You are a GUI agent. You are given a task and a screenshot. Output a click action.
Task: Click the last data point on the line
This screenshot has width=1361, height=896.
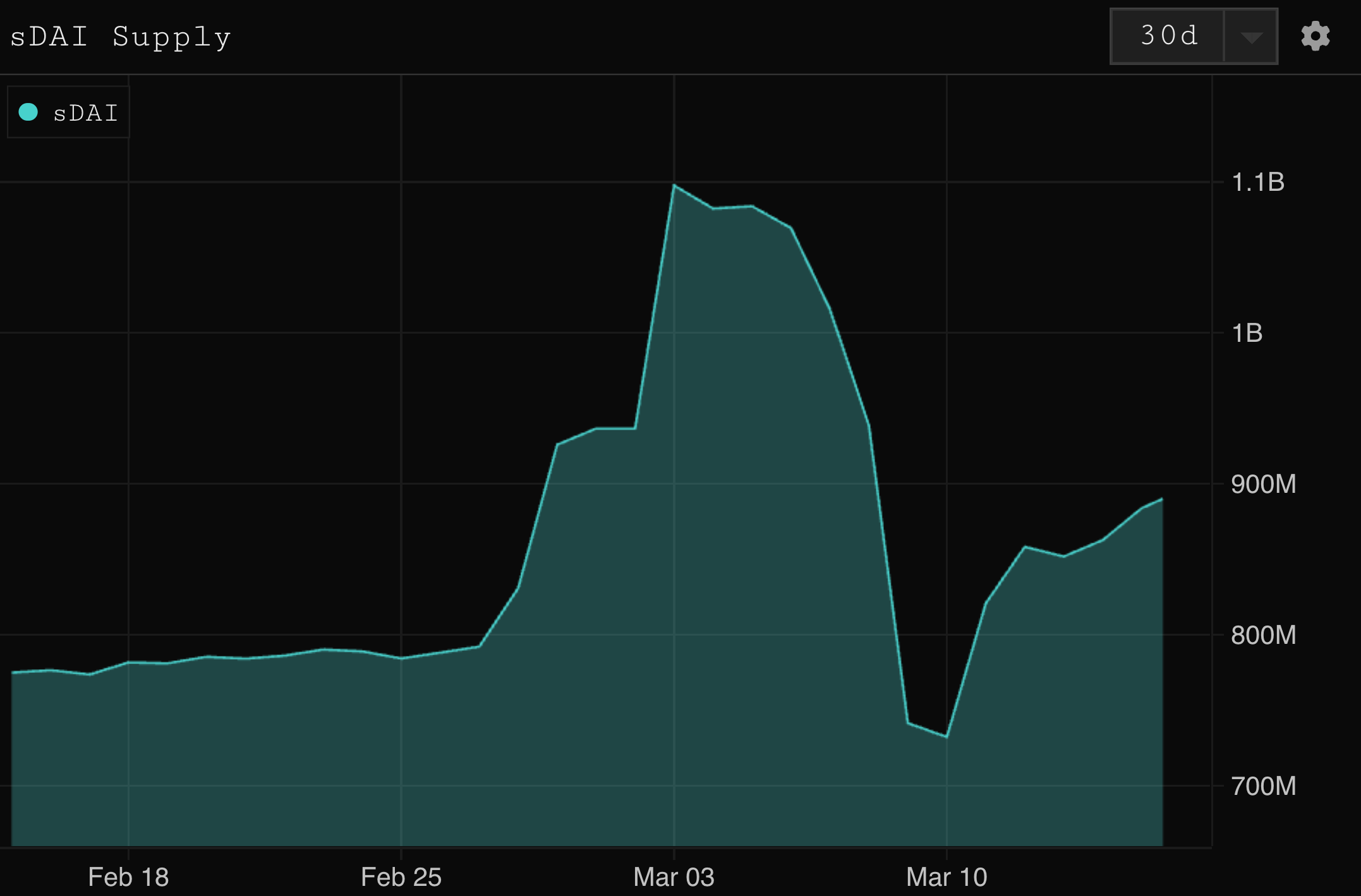pos(1162,499)
